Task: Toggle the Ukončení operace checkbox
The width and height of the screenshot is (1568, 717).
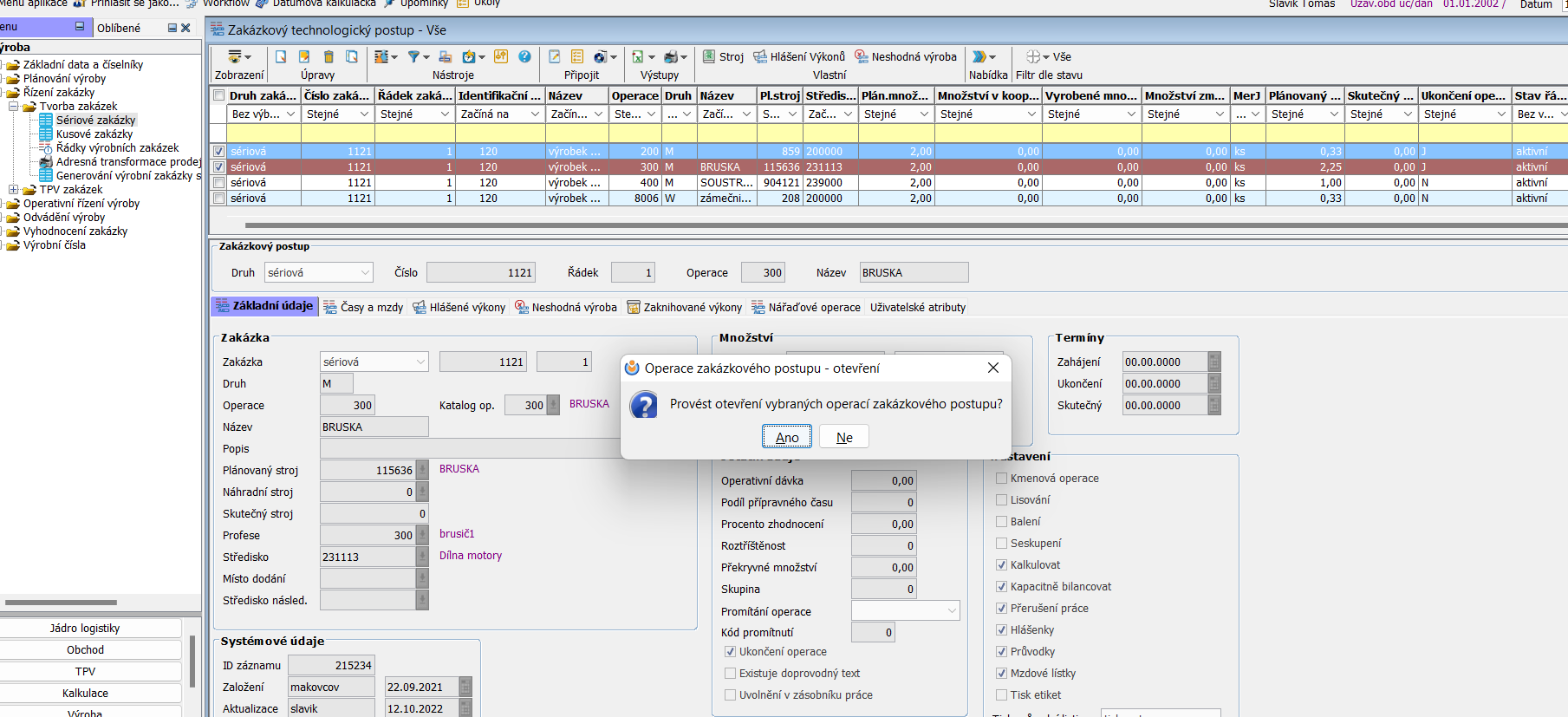Action: tap(730, 652)
